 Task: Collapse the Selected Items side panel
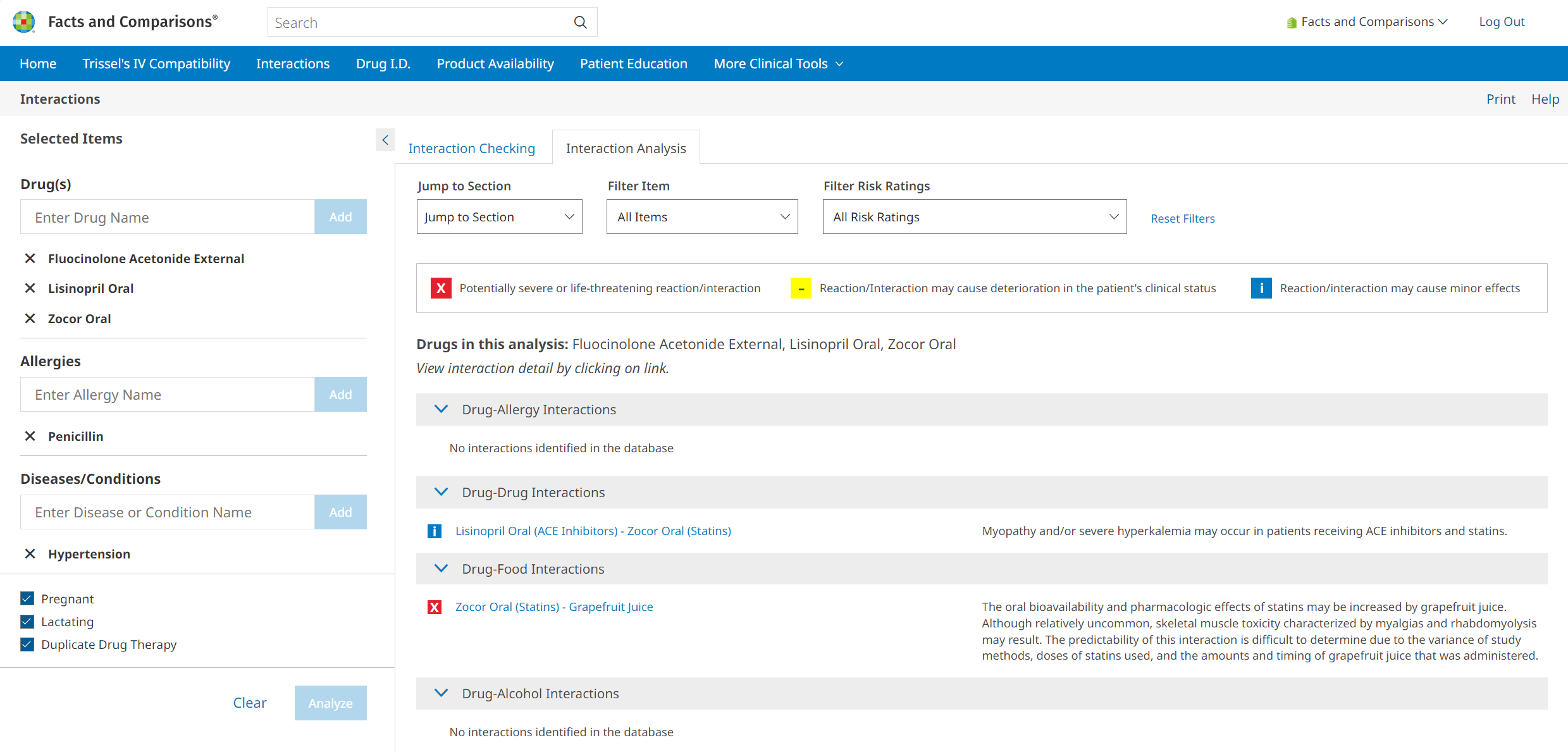pyautogui.click(x=385, y=140)
